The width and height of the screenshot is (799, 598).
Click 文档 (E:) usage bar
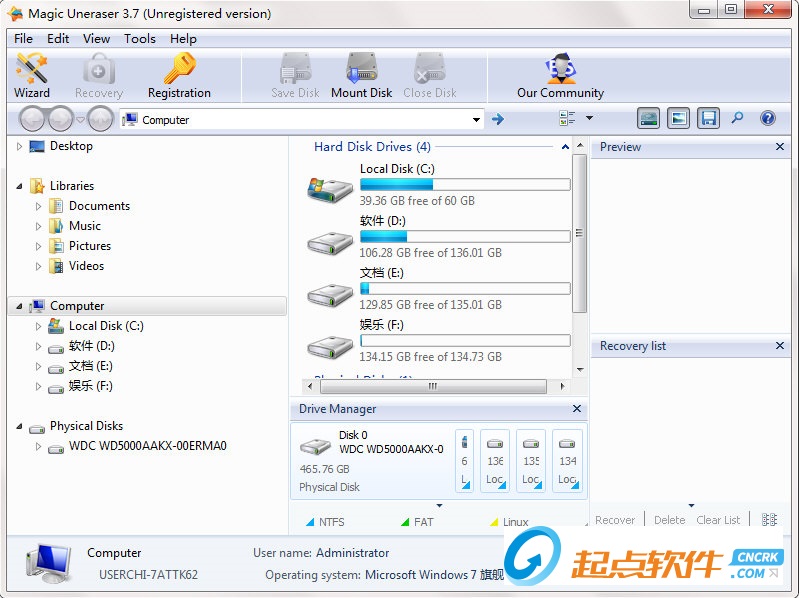pyautogui.click(x=465, y=288)
